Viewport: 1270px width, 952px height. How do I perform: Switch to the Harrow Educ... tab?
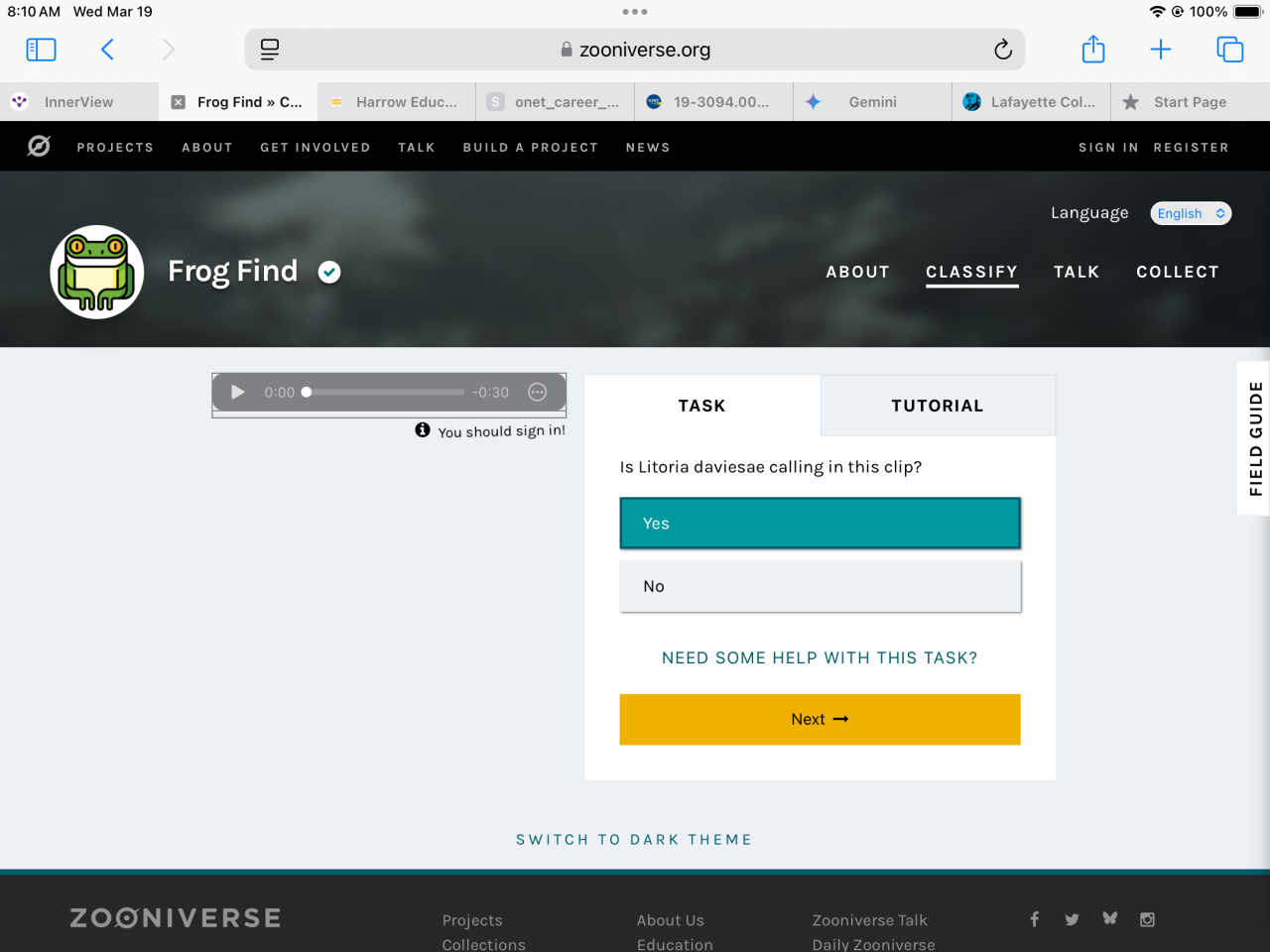pyautogui.click(x=397, y=102)
